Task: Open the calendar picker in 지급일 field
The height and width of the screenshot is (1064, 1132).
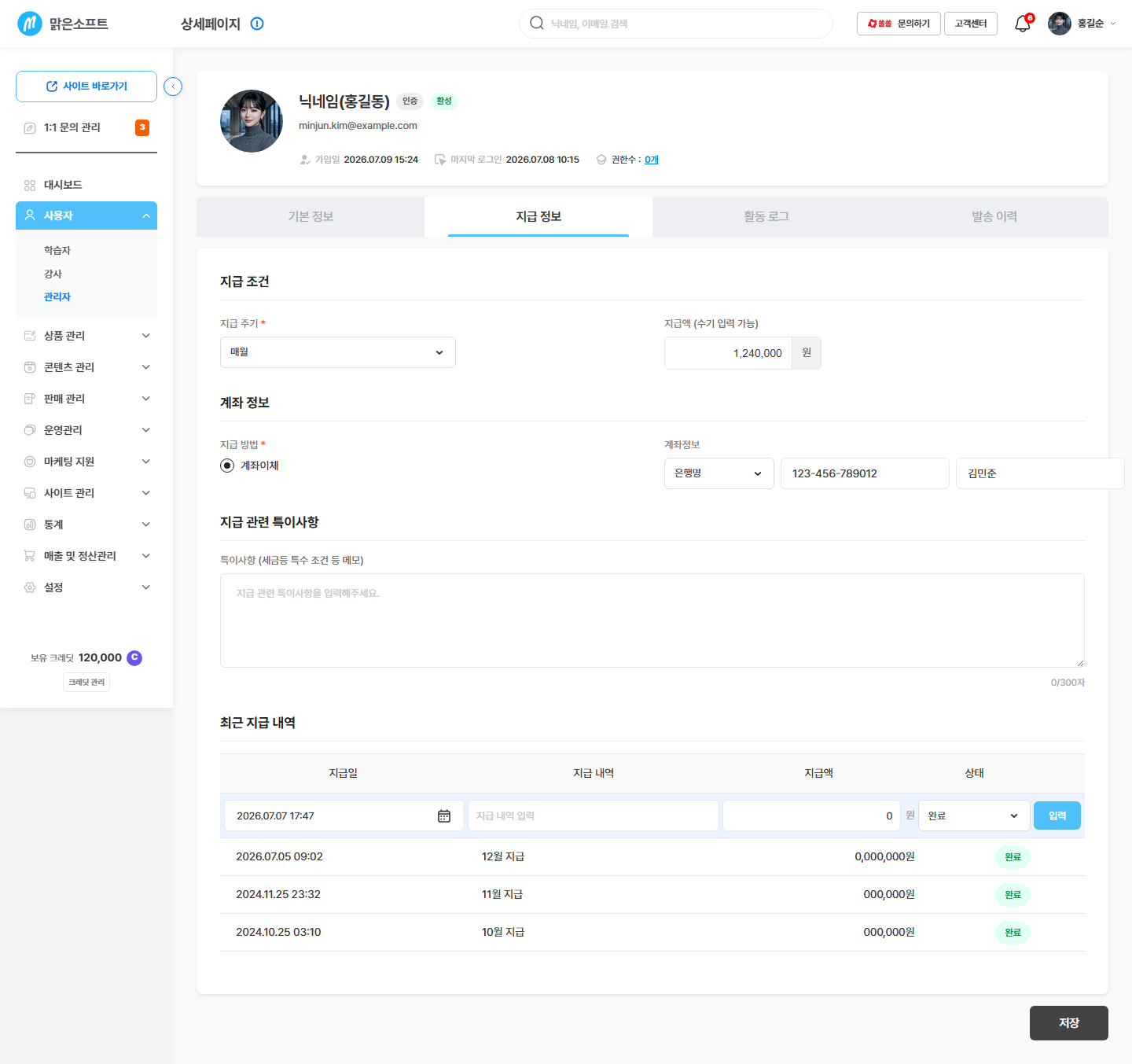Action: click(x=444, y=816)
